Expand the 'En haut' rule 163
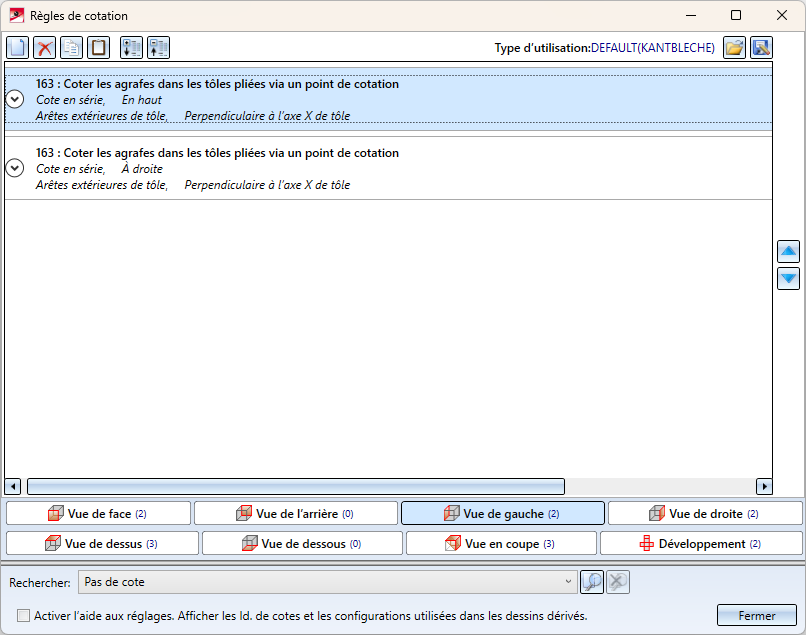Image resolution: width=806 pixels, height=635 pixels. [15, 99]
